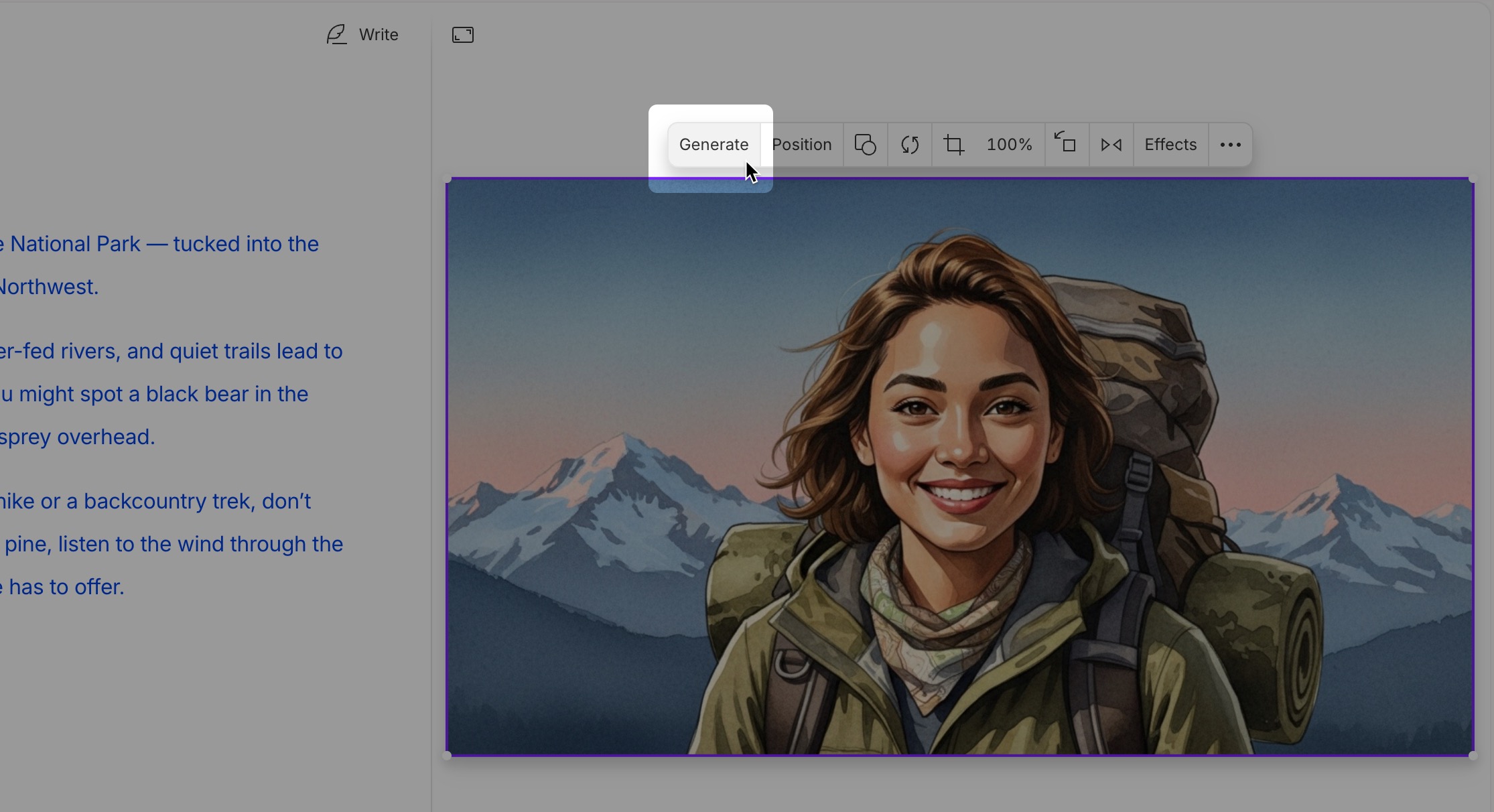Open zoom level options via 100% label
Screen dimensions: 1494x812
pos(1009,144)
